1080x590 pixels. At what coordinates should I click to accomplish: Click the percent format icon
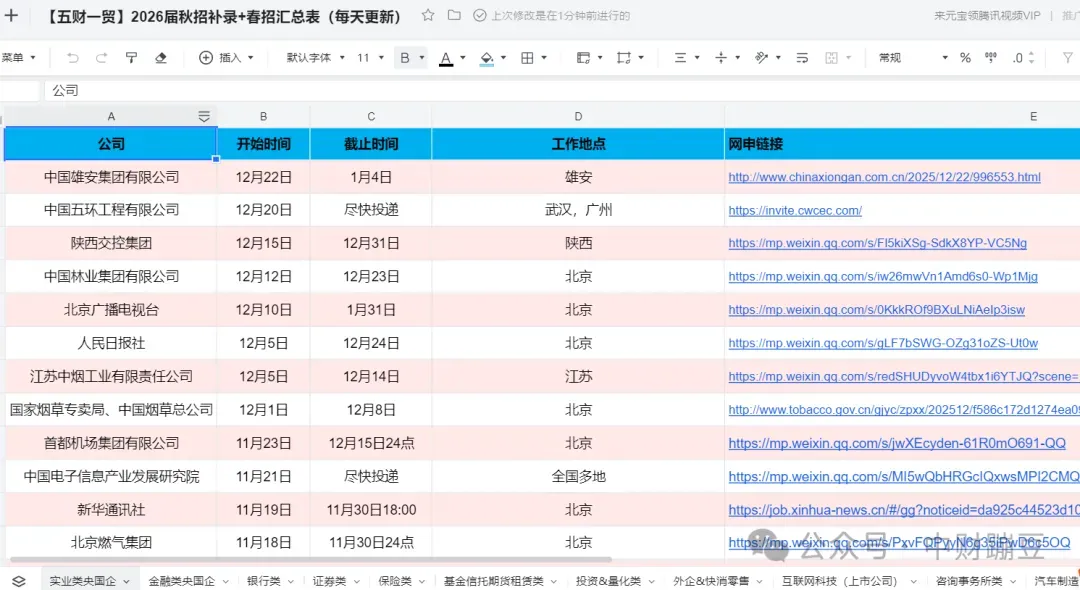coord(965,58)
